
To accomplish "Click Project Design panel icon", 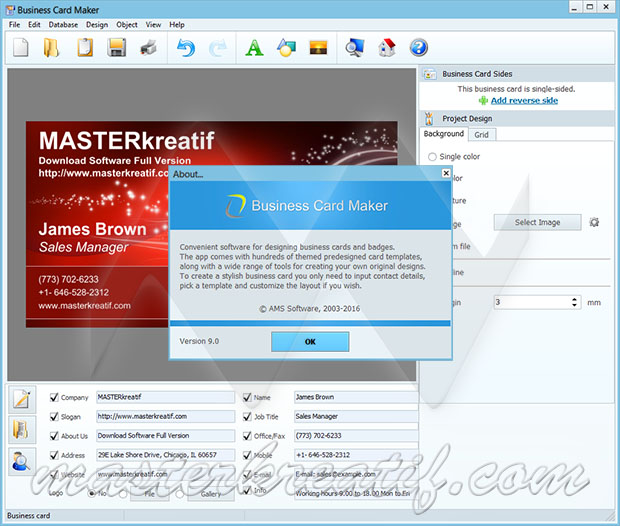I will click(x=429, y=118).
